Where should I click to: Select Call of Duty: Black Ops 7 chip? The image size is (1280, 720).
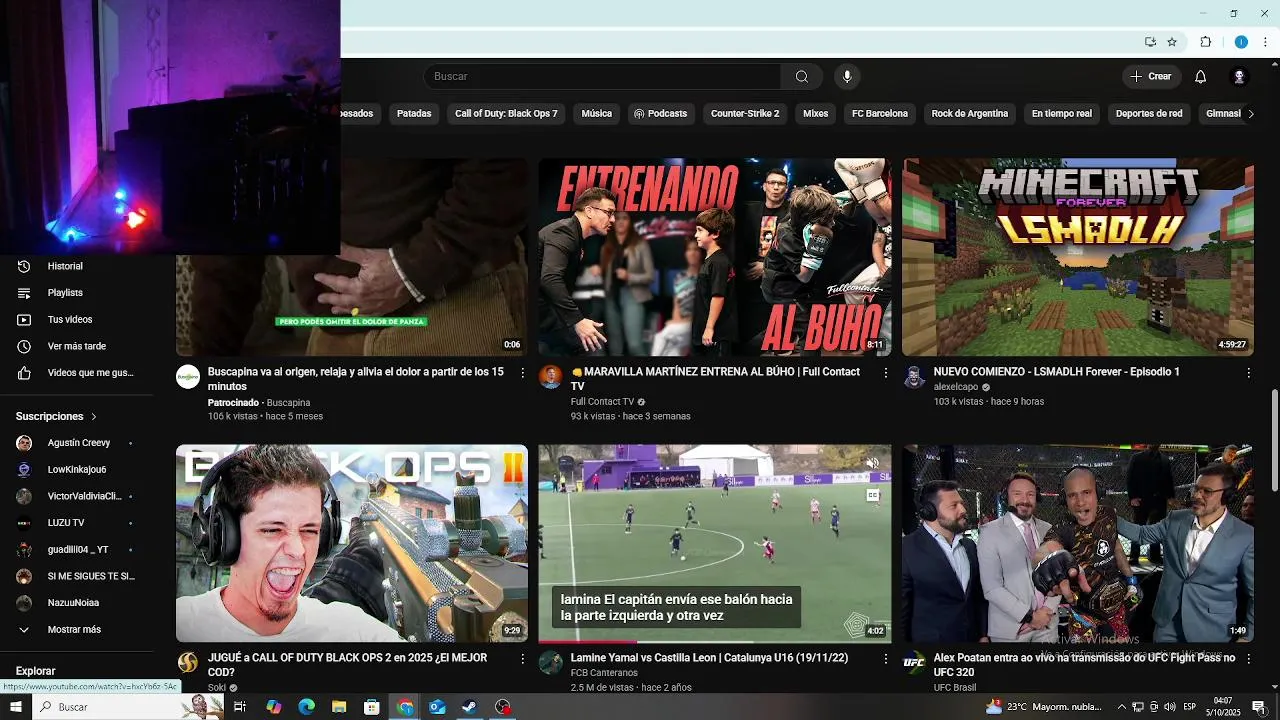tap(506, 114)
